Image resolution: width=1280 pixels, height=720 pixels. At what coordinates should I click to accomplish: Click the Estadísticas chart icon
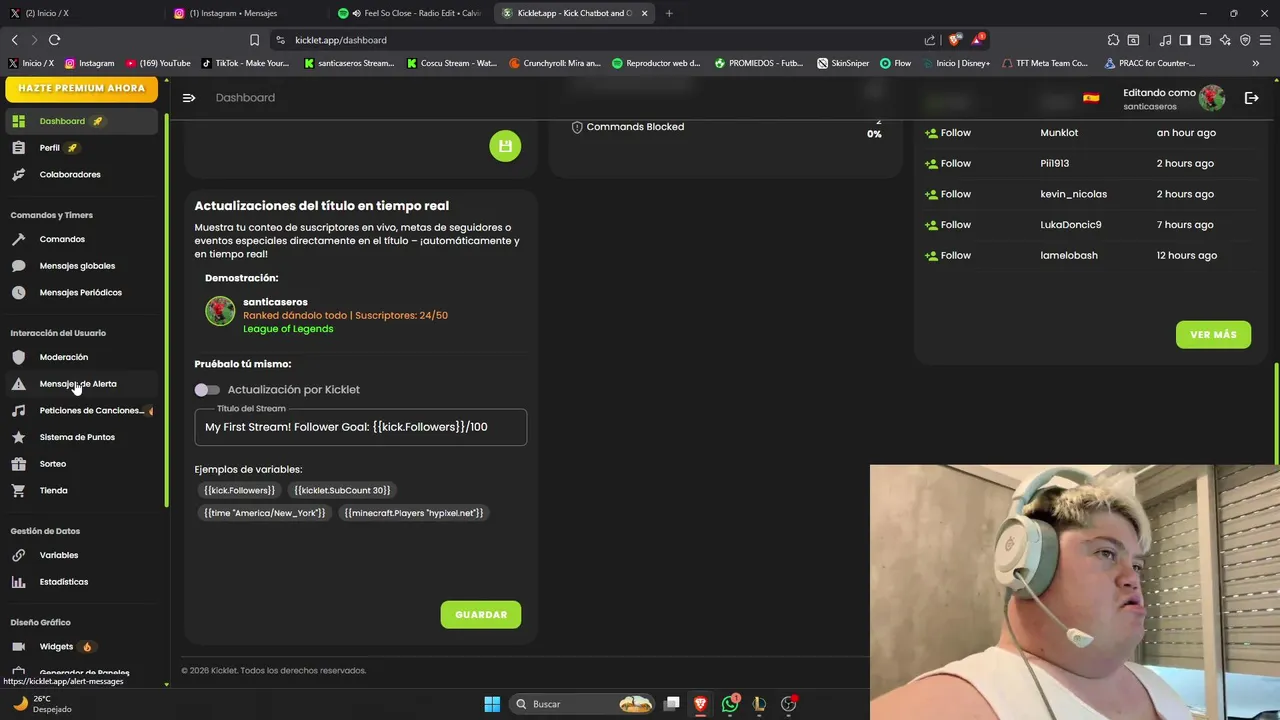coord(18,582)
